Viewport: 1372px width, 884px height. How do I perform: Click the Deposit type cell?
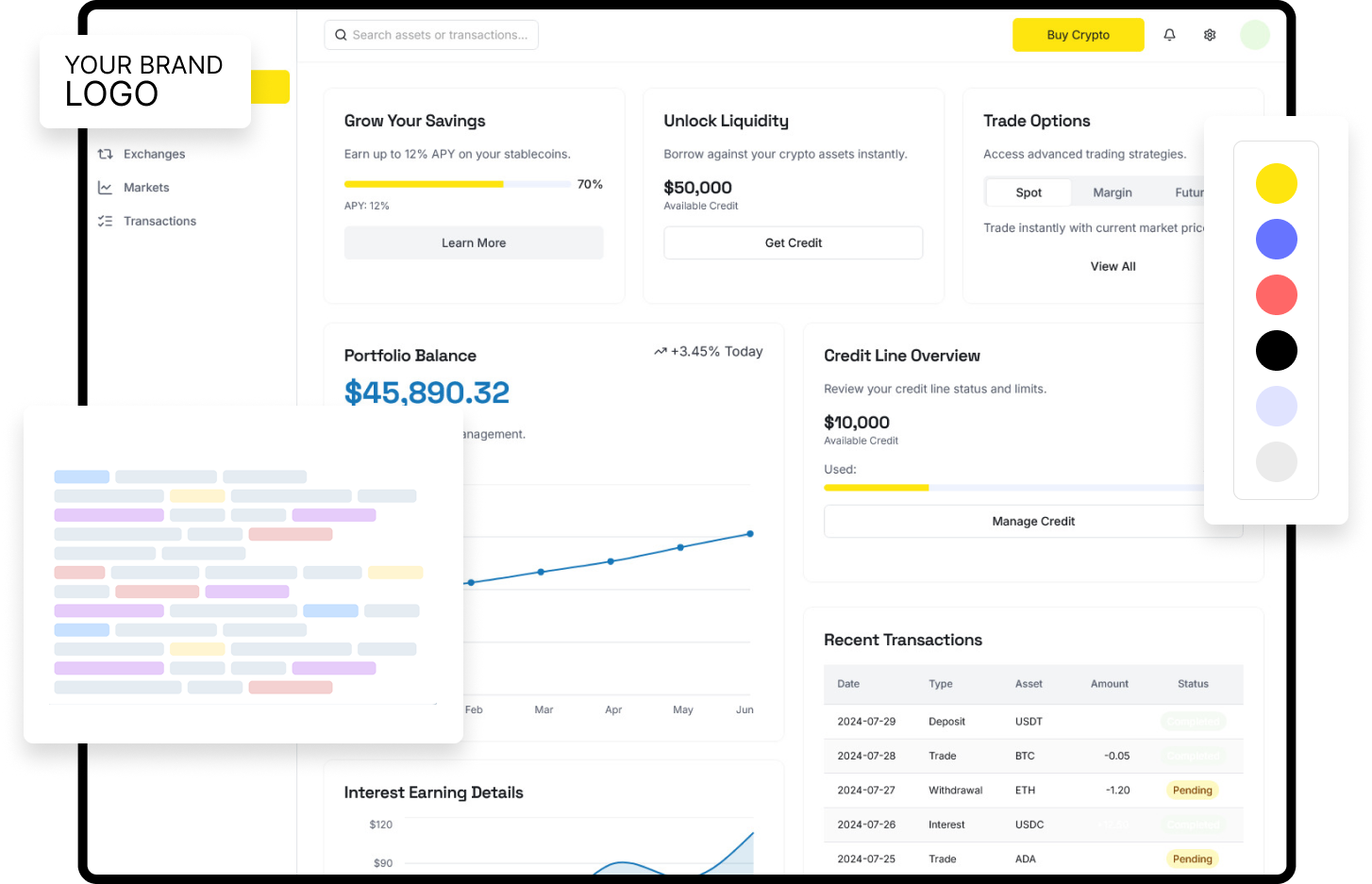[946, 722]
